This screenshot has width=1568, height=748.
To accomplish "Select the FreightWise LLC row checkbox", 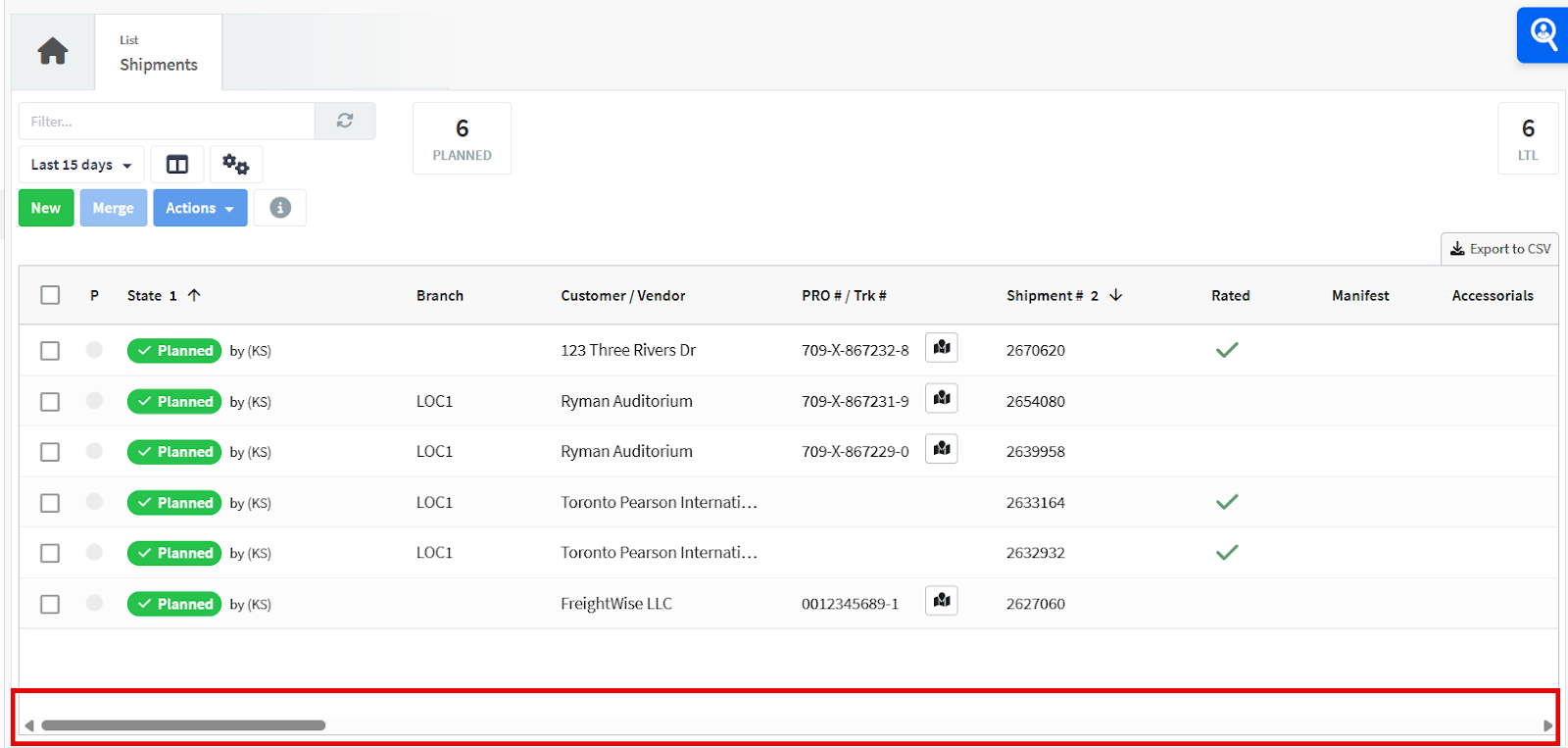I will pos(50,604).
